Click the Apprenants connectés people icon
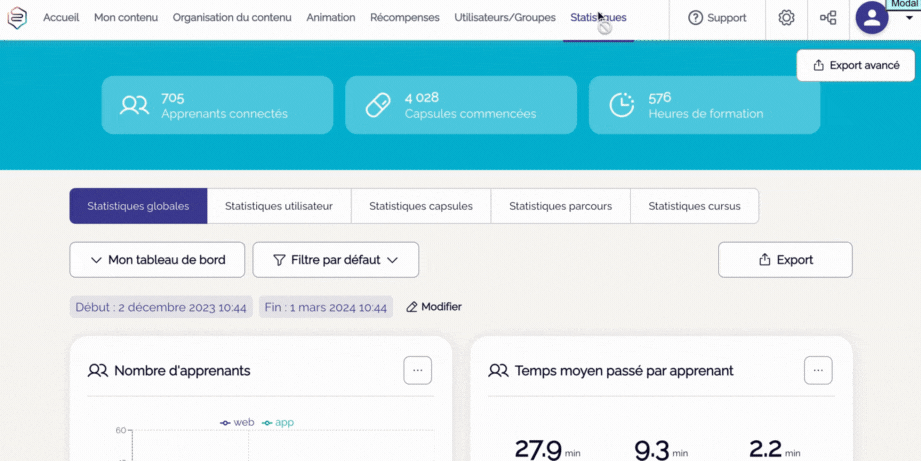This screenshot has height=461, width=921. 134,105
